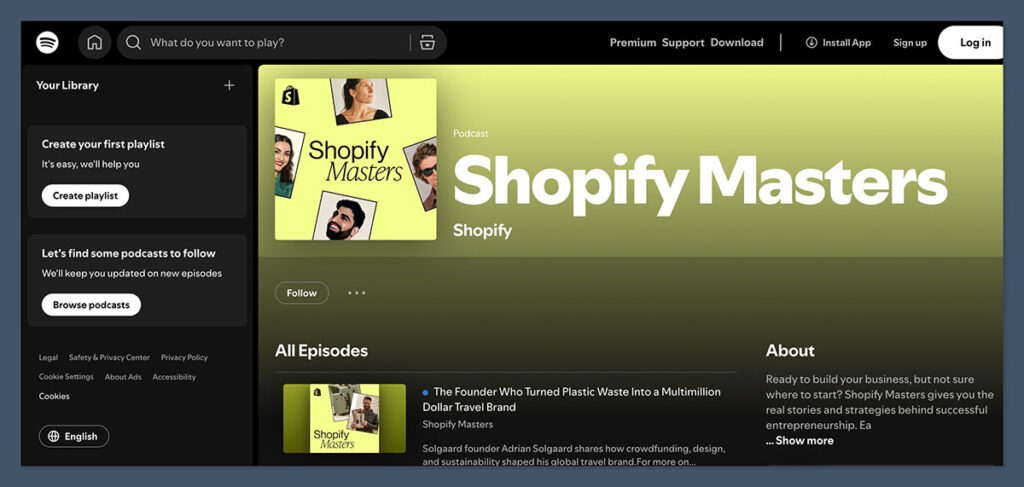
Task: Open the English language selector
Action: point(74,436)
